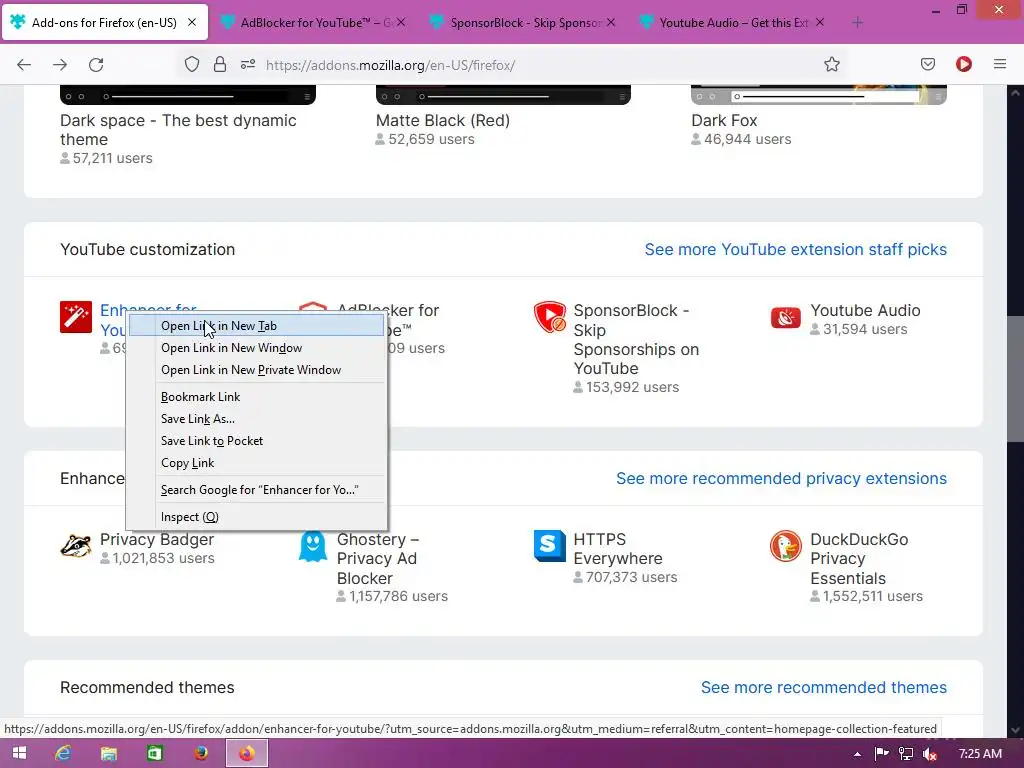Click the Enhancer for YouTube wand icon

(76, 317)
